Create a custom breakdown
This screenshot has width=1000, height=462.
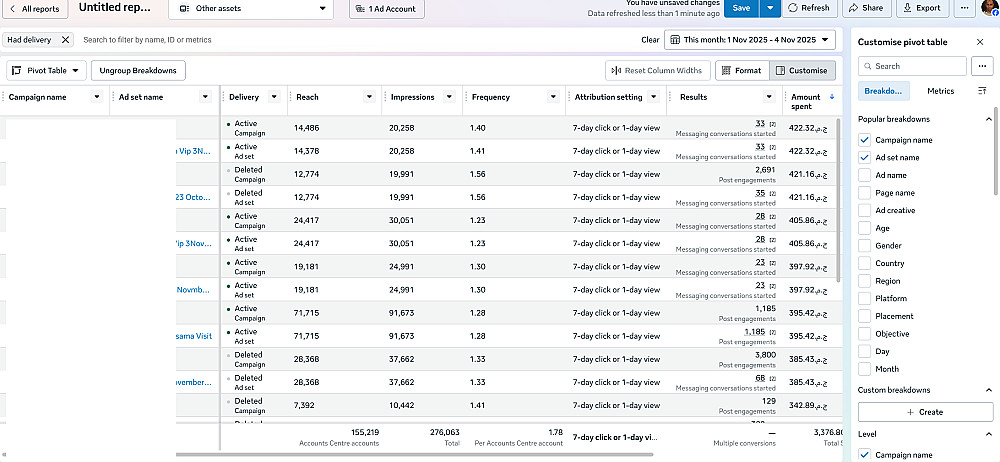point(924,412)
